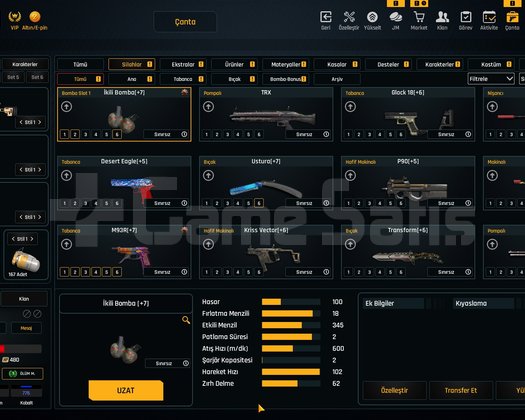Click the VIP laurel icon

[x=14, y=16]
